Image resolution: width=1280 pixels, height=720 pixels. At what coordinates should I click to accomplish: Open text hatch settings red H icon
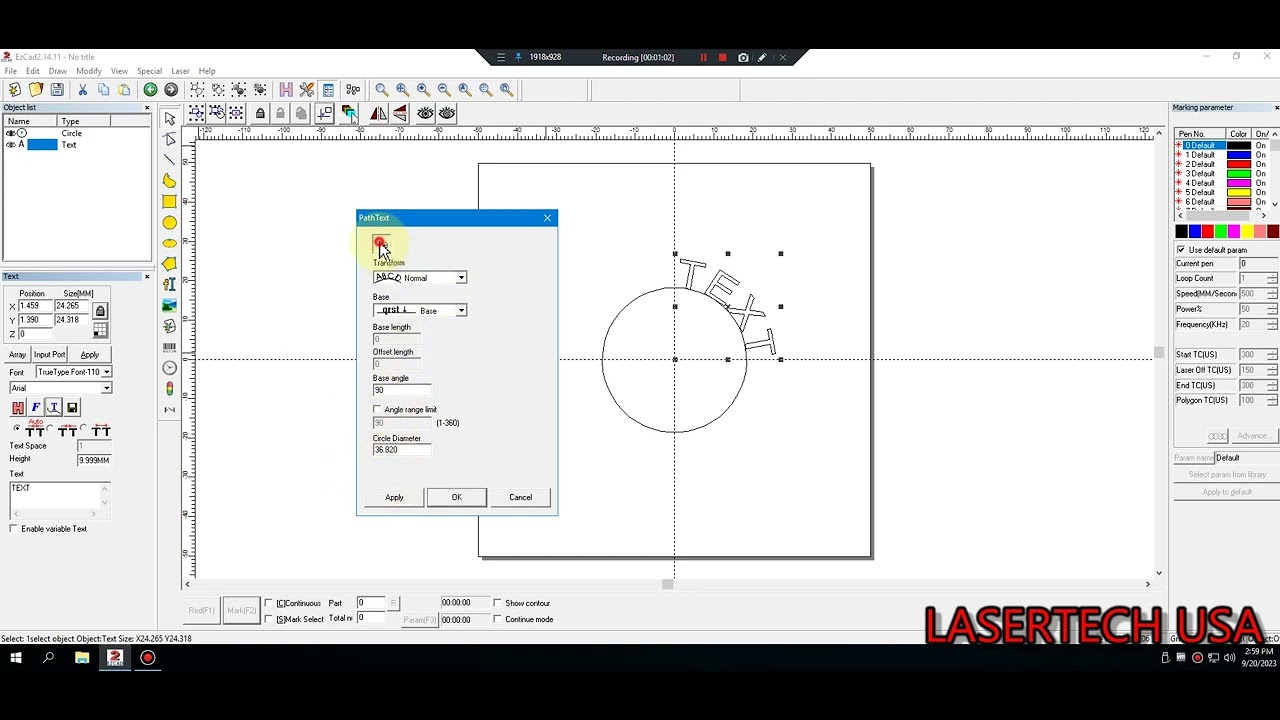pos(18,407)
